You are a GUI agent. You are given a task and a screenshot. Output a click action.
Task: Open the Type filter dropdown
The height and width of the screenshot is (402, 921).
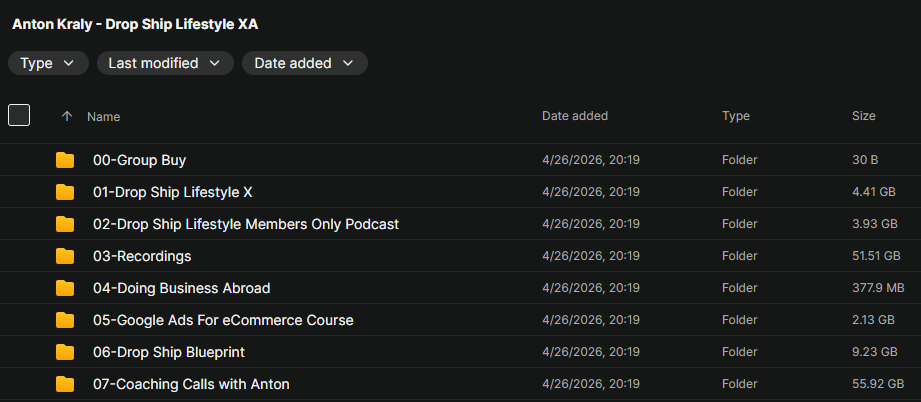(48, 63)
